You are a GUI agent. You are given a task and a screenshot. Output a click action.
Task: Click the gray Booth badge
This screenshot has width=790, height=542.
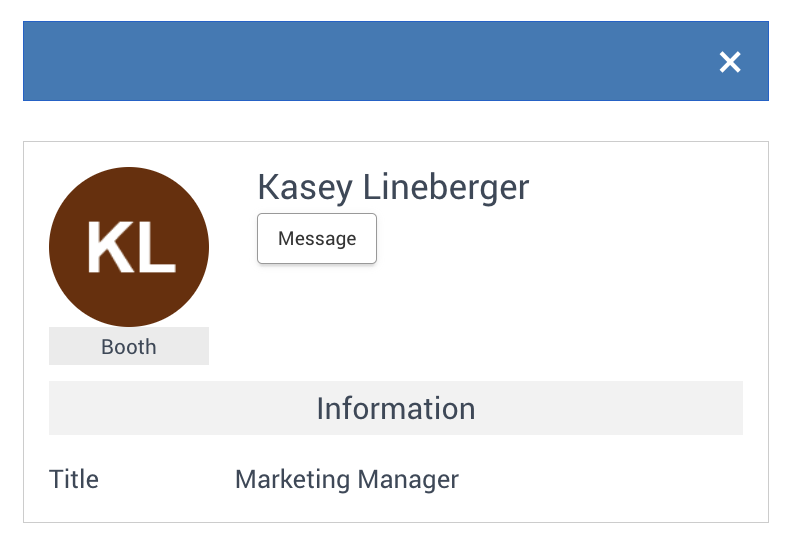[x=129, y=347]
